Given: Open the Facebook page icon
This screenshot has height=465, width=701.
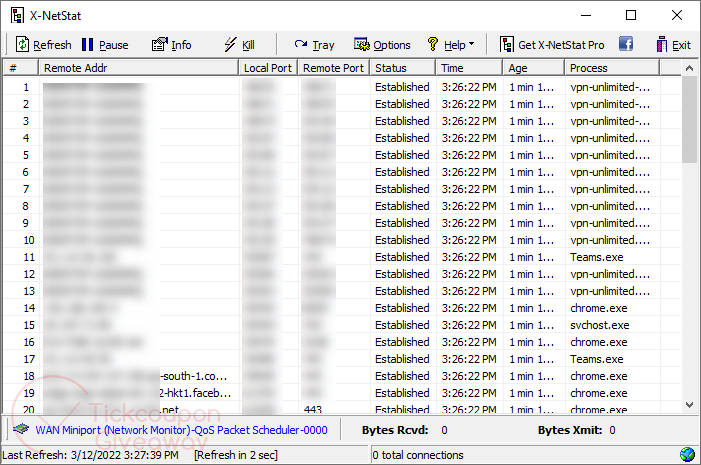Looking at the screenshot, I should pyautogui.click(x=626, y=44).
